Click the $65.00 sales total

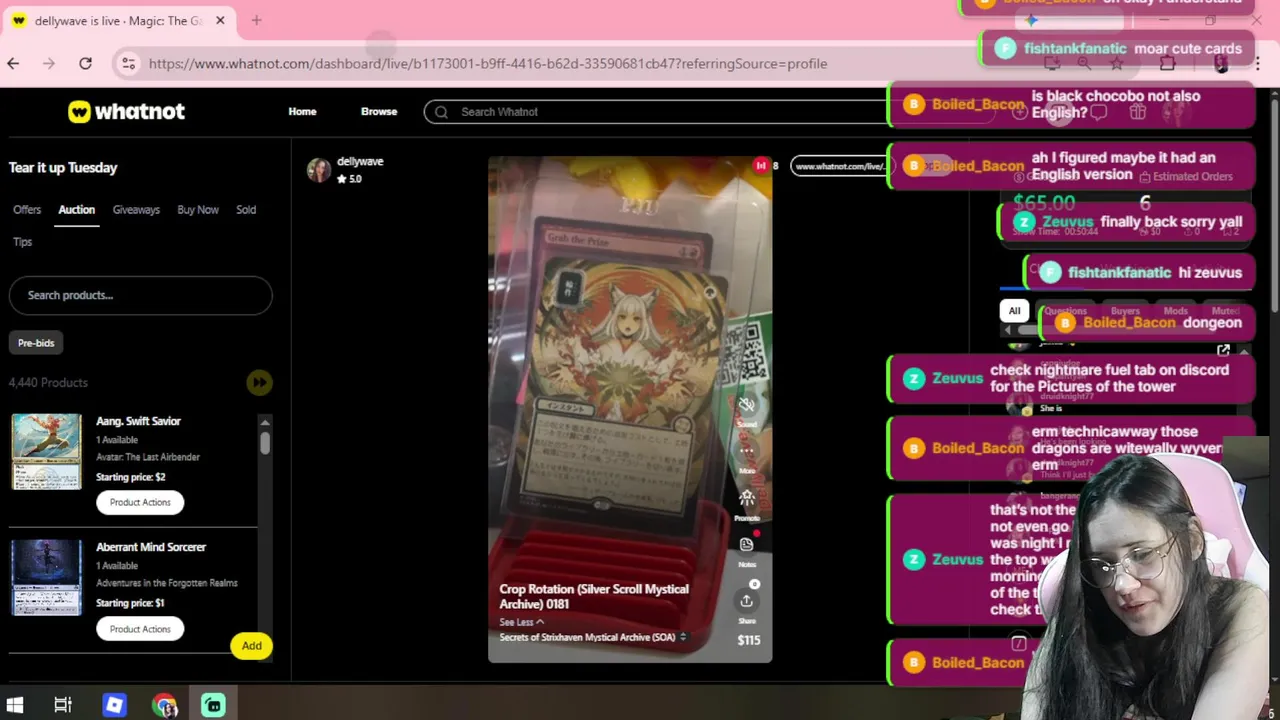[1044, 204]
